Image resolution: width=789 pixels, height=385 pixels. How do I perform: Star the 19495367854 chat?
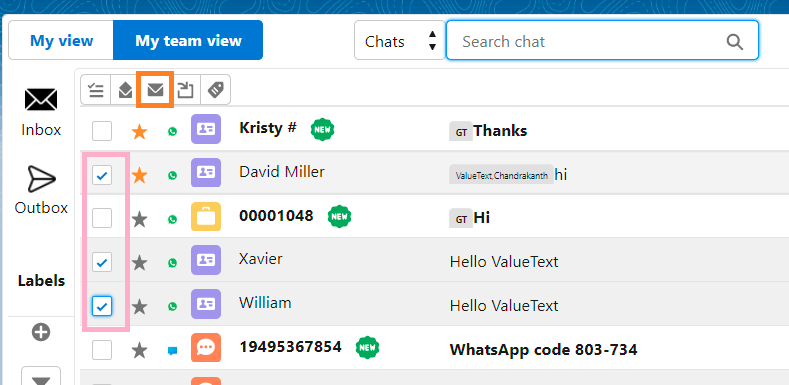(139, 350)
